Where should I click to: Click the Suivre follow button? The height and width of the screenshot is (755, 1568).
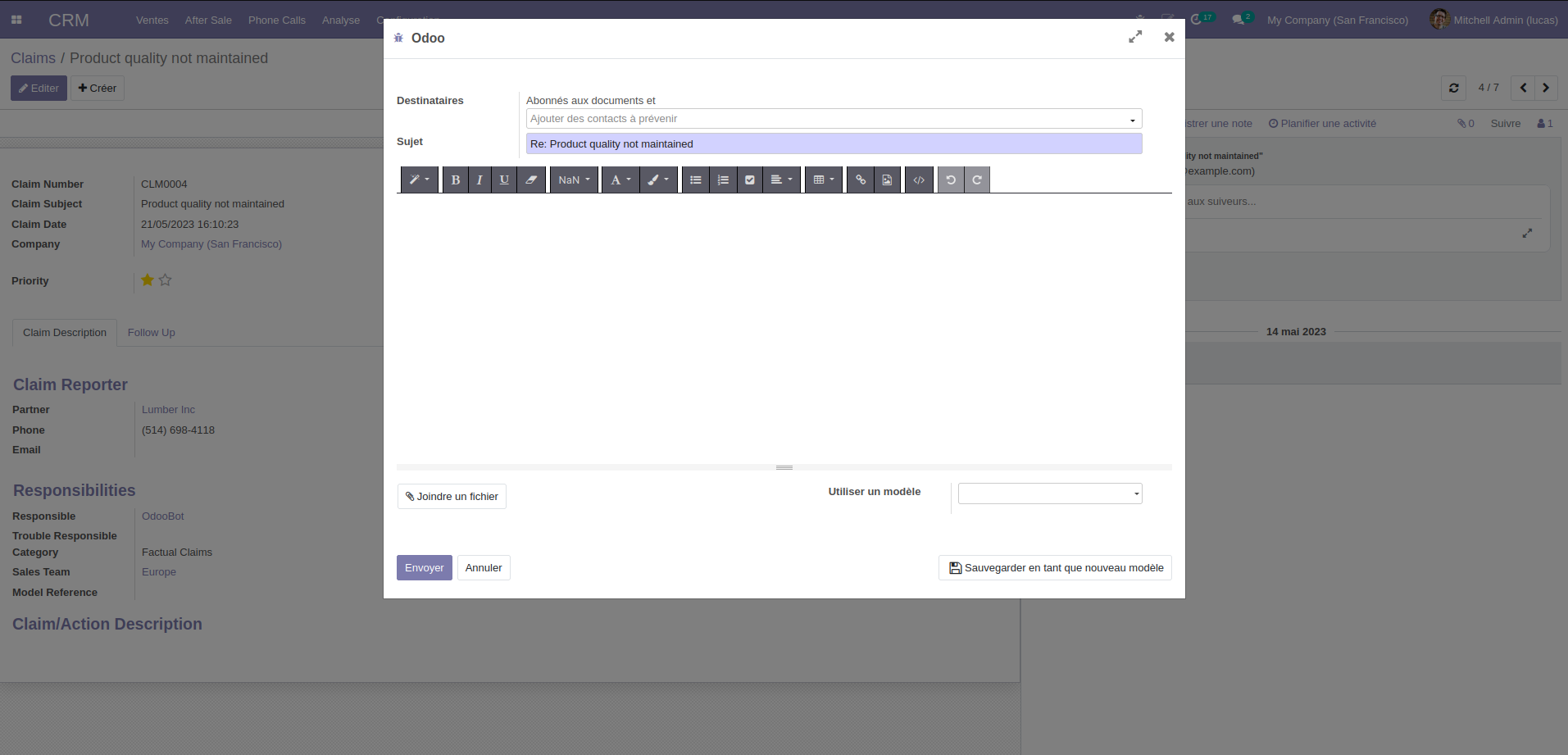tap(1505, 124)
